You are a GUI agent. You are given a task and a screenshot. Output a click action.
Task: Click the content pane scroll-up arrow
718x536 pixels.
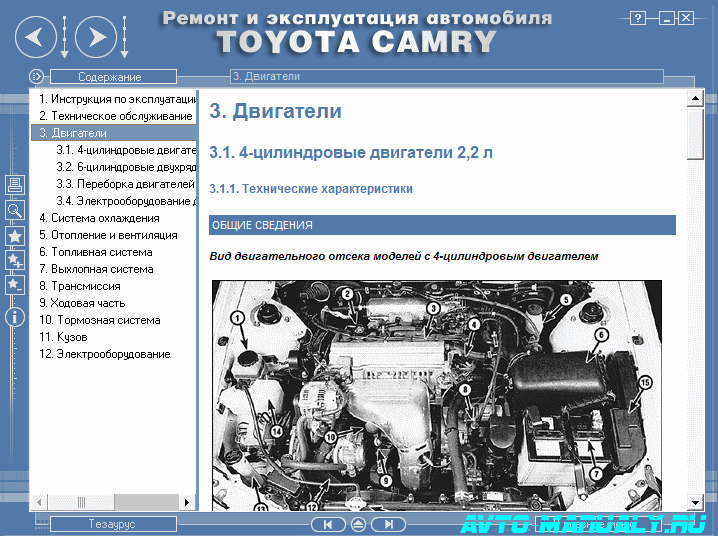695,99
